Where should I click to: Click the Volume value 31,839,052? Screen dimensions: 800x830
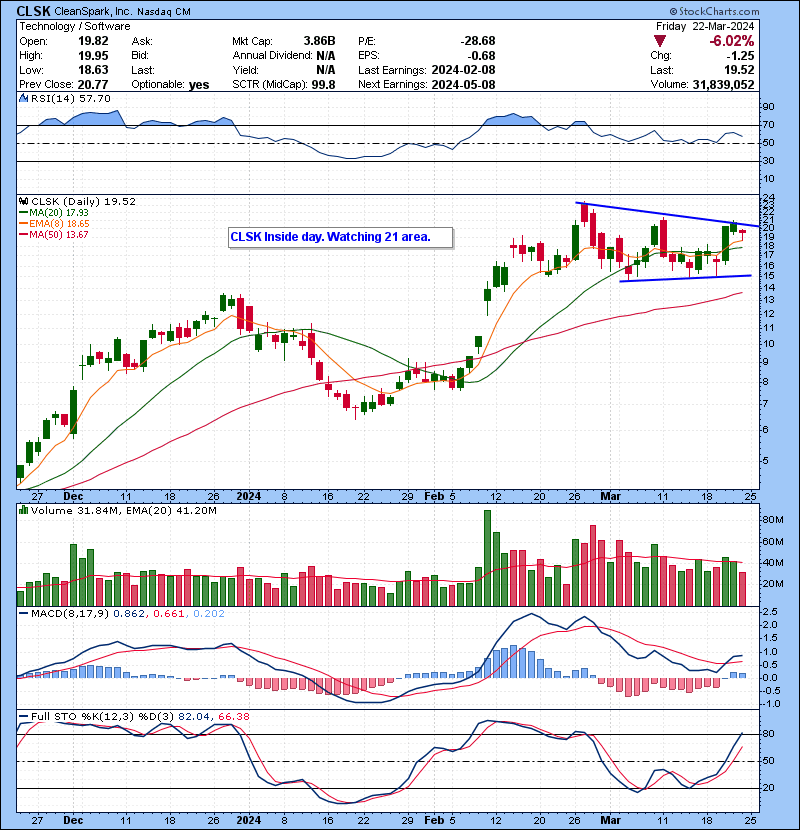pyautogui.click(x=723, y=85)
